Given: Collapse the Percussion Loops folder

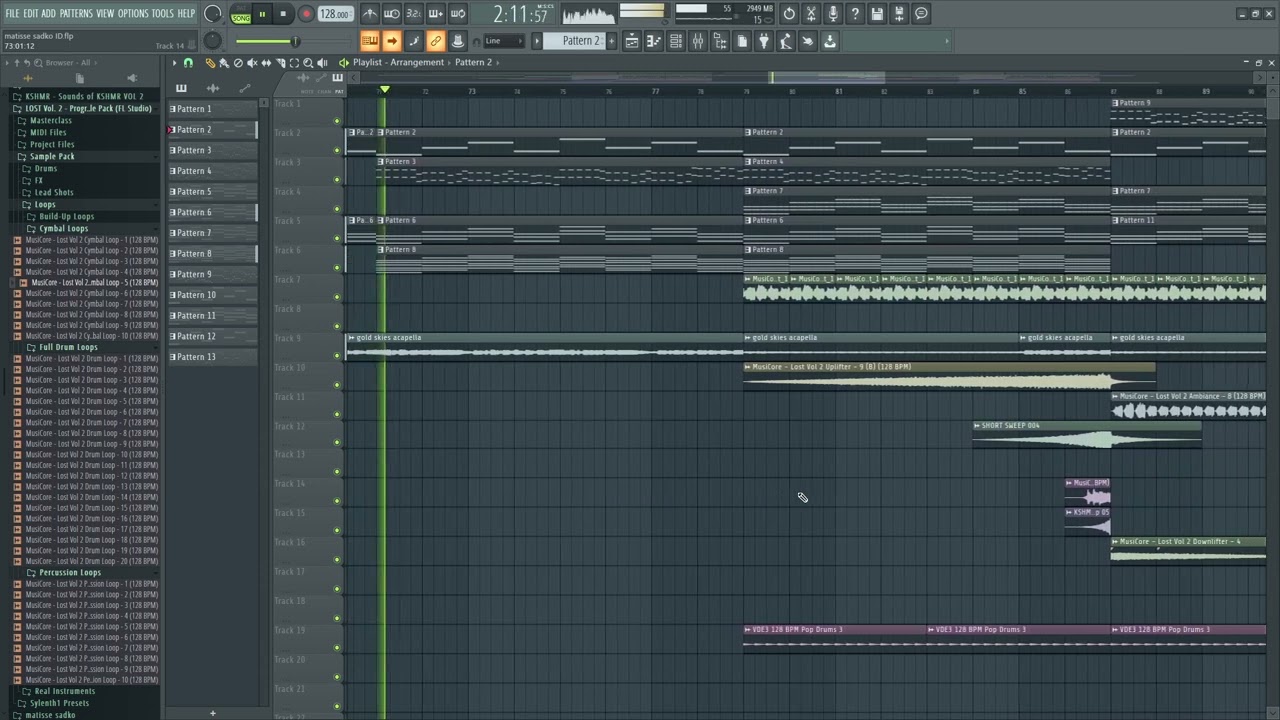Looking at the screenshot, I should pyautogui.click(x=69, y=573).
